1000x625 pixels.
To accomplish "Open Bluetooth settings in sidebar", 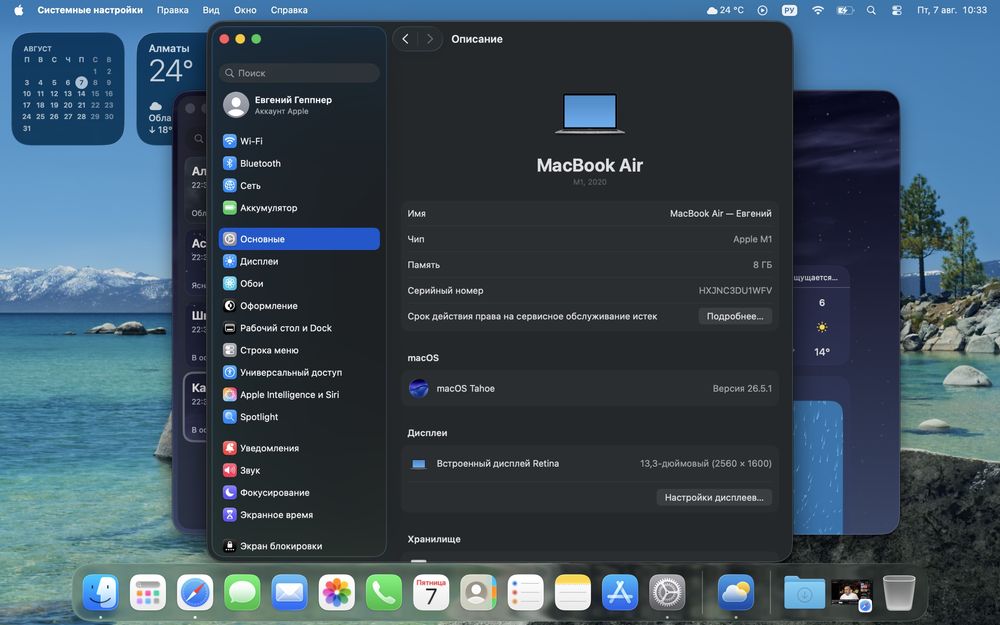I will pyautogui.click(x=299, y=163).
